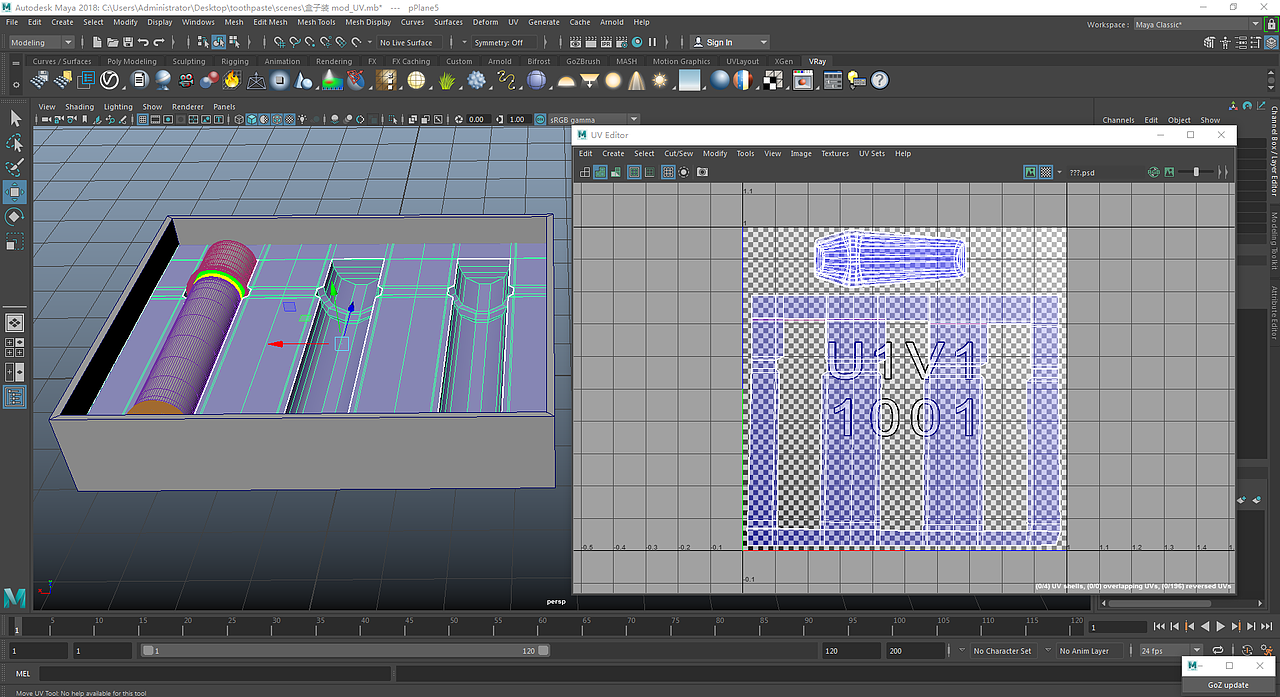Screen dimensions: 1280x697
Task: Select the Rotate tool in left toolbox
Action: 15,216
